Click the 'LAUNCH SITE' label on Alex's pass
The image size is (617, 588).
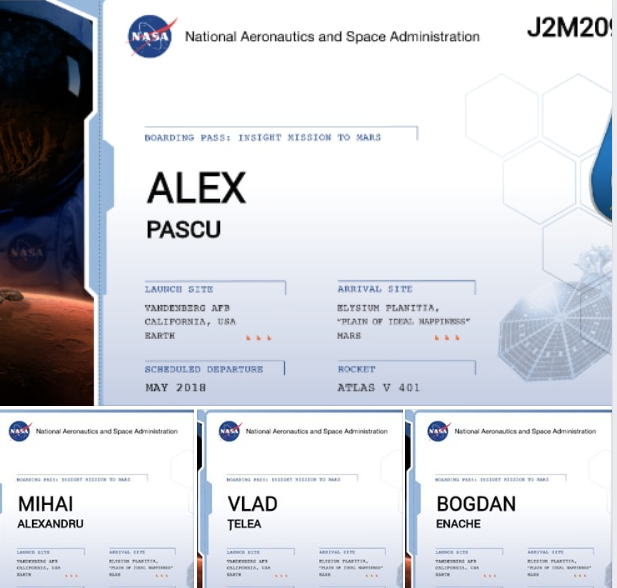(x=179, y=289)
